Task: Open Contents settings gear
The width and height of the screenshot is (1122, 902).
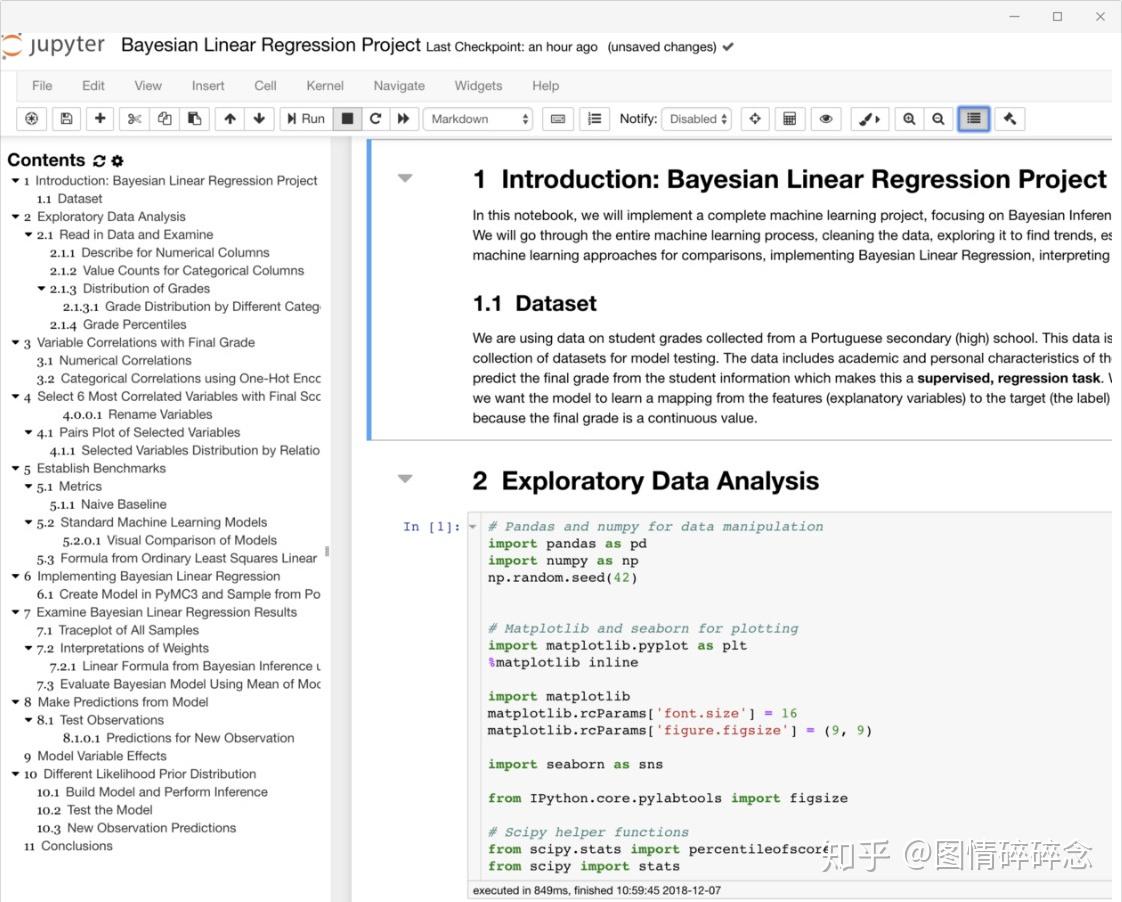Action: tap(116, 160)
